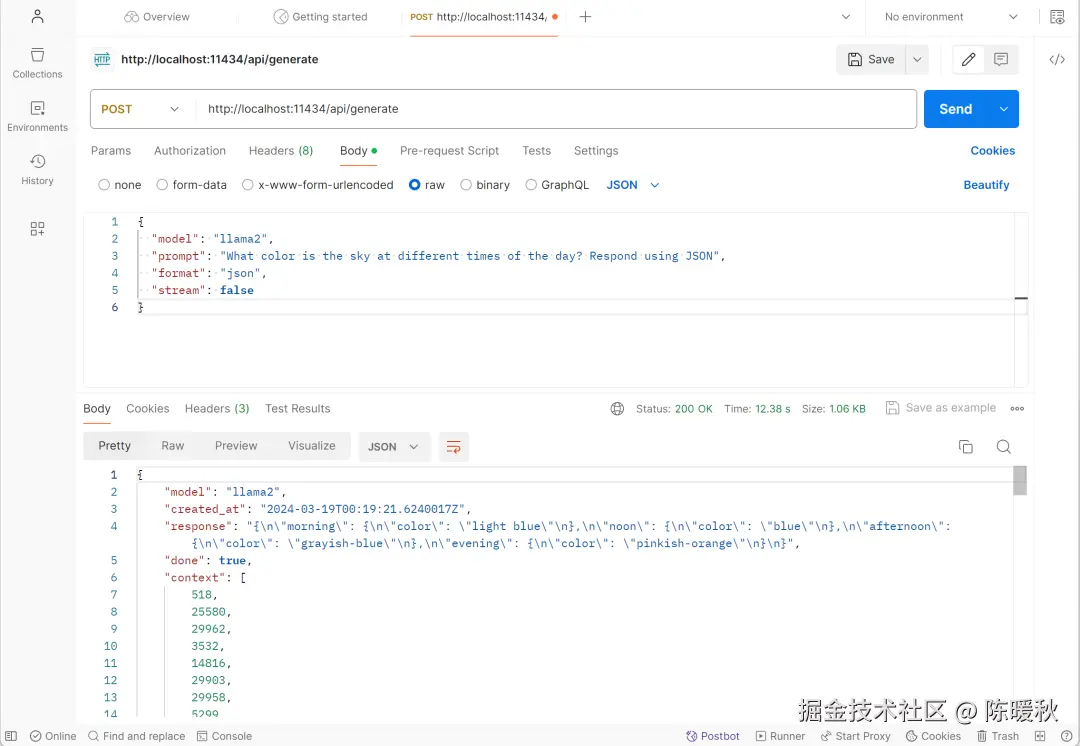
Task: Select x-www-form-urlencoded radio button
Action: tap(247, 185)
